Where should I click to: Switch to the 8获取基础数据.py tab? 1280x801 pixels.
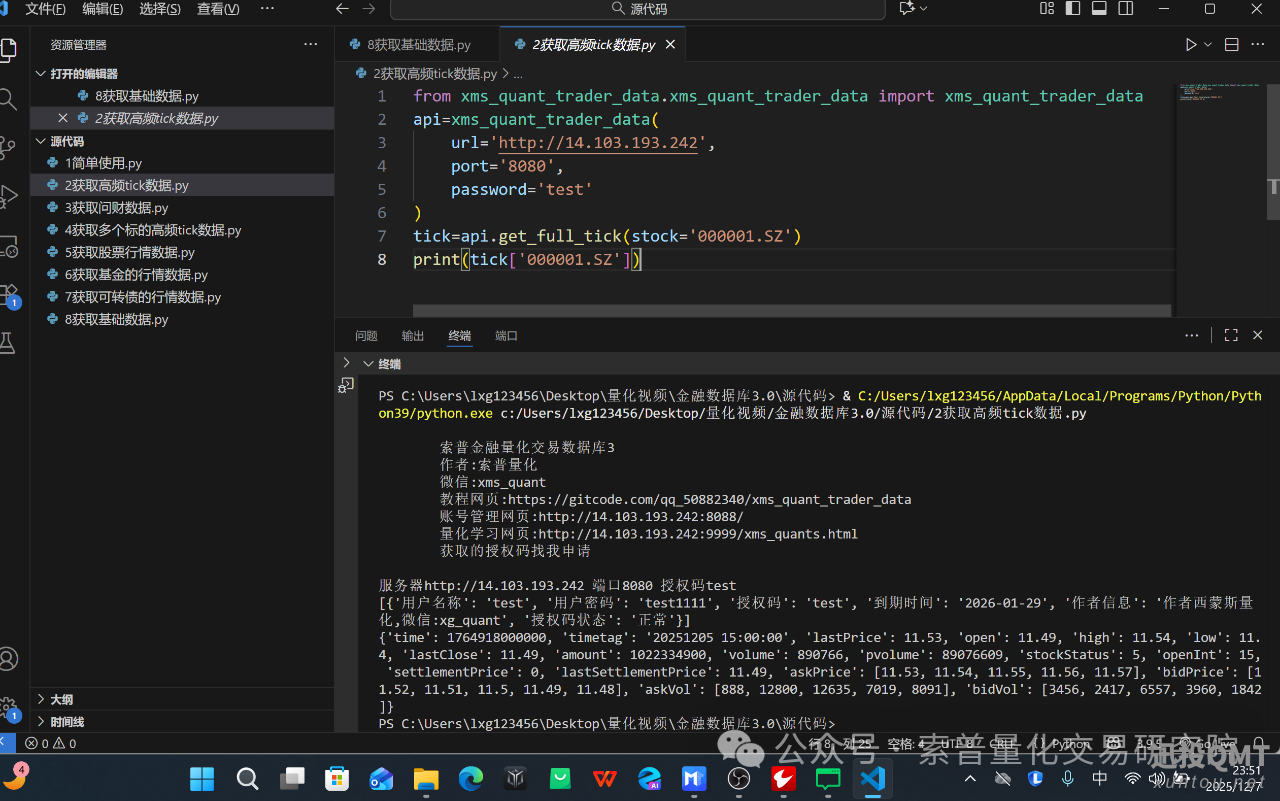point(415,44)
